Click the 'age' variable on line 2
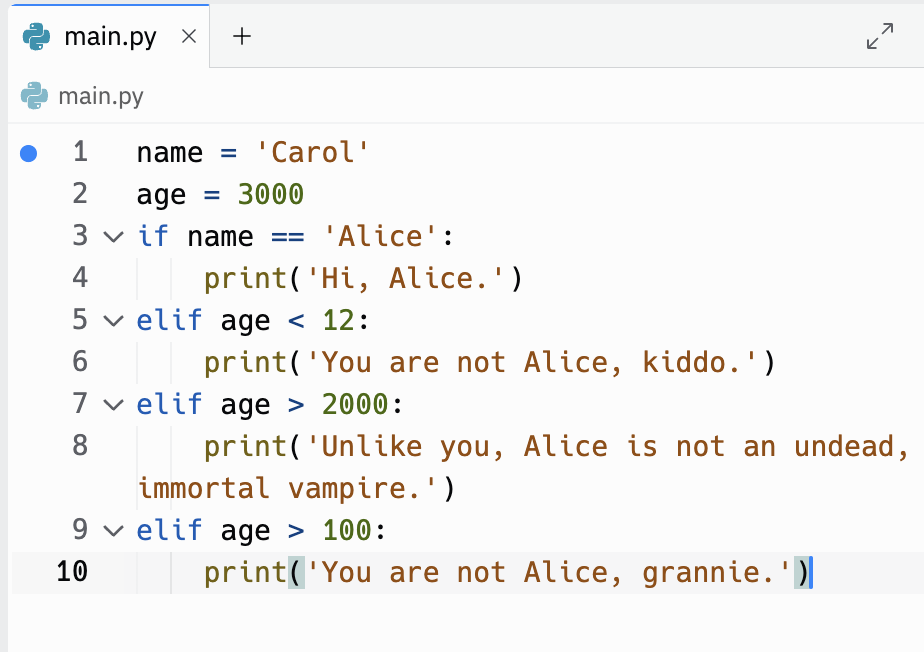 click(161, 196)
